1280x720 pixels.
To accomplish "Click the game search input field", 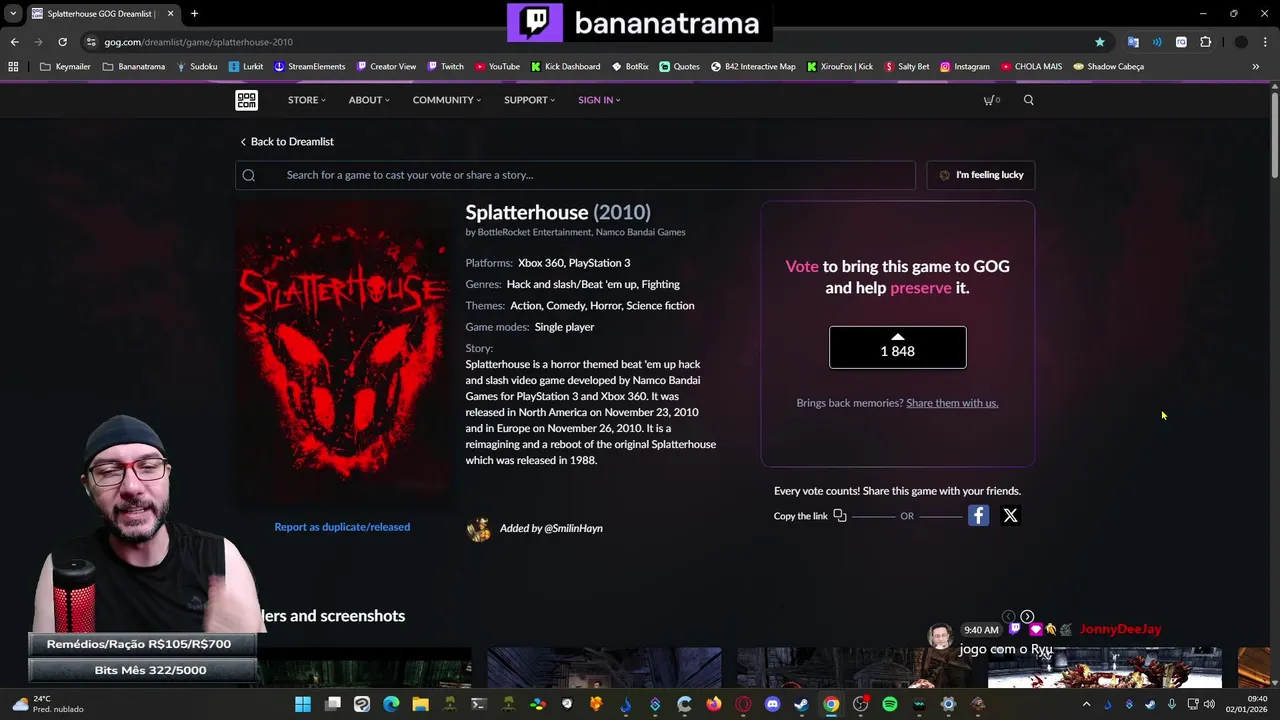I will pyautogui.click(x=575, y=175).
